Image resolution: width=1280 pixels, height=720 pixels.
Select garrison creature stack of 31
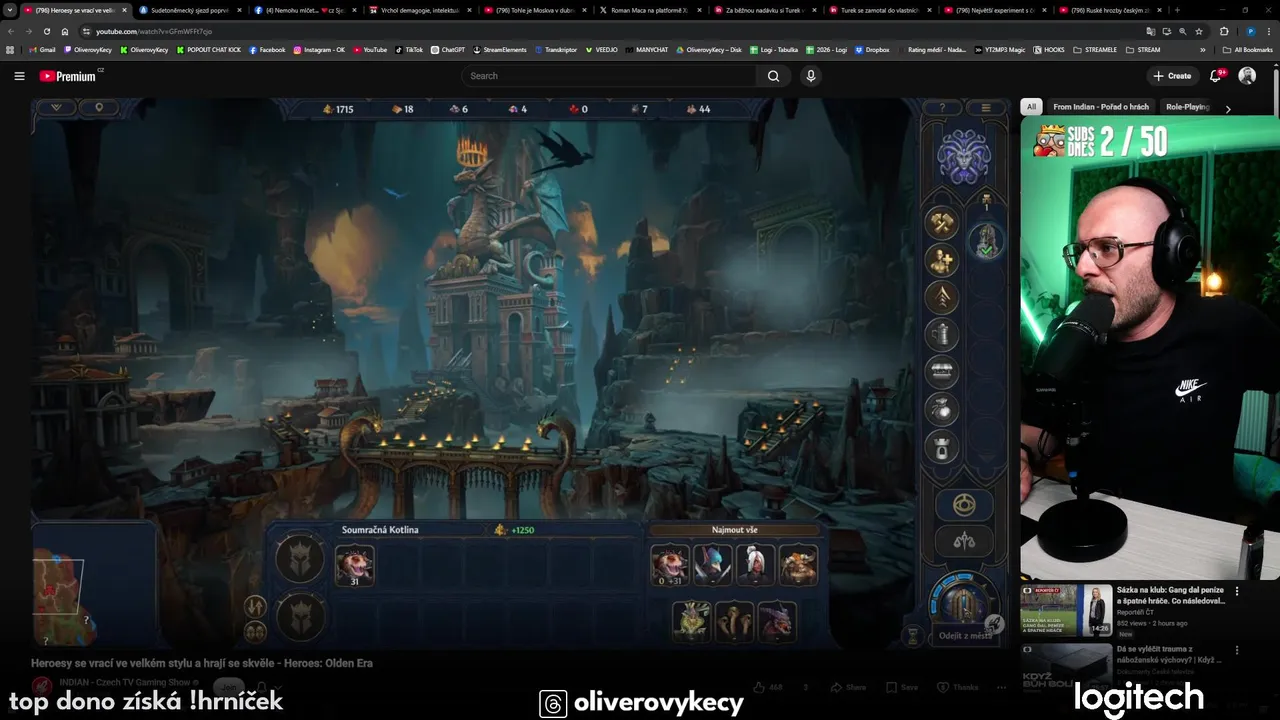pyautogui.click(x=354, y=565)
